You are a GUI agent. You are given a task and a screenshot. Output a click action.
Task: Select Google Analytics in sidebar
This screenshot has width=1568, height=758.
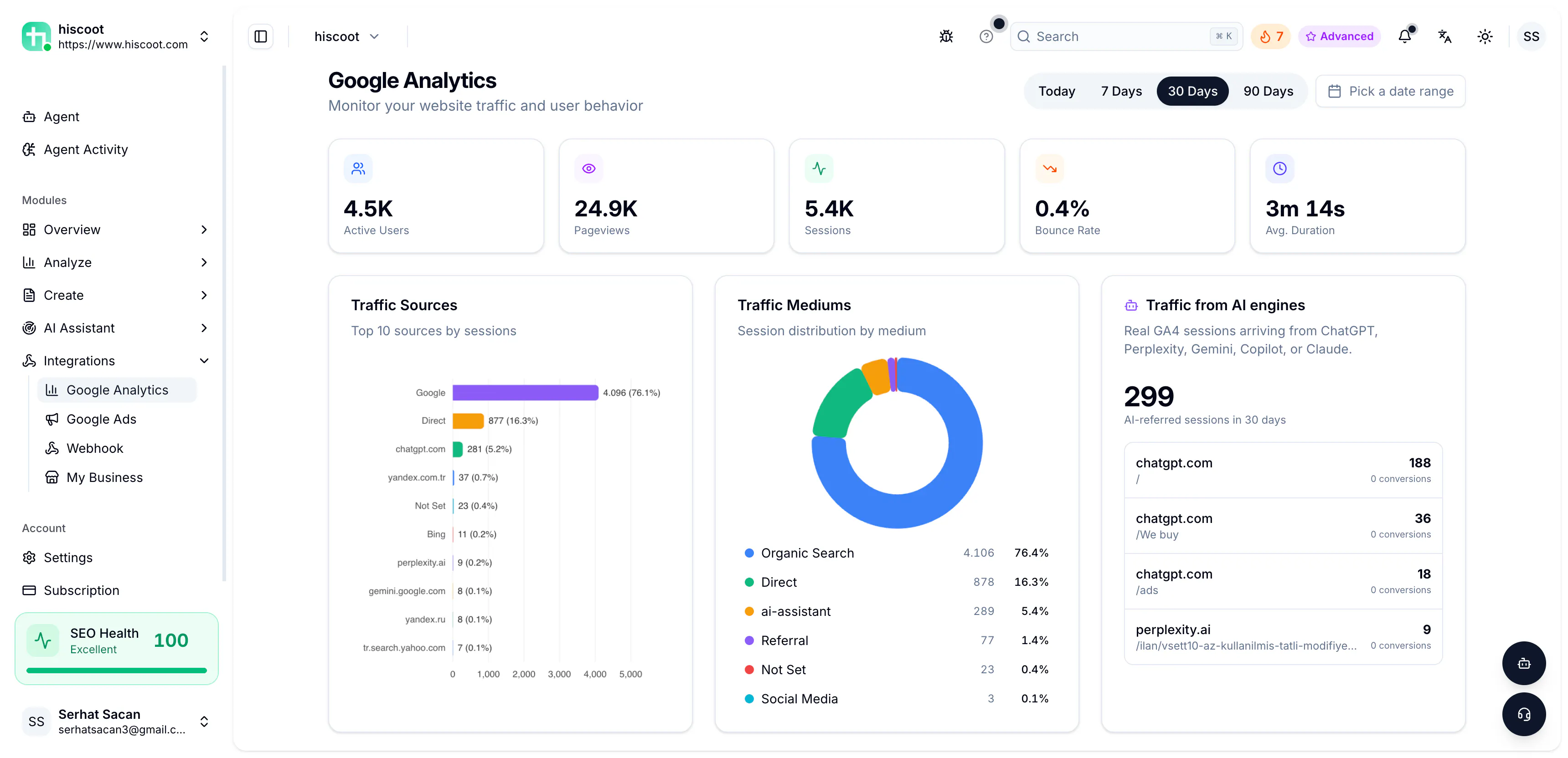coord(117,390)
